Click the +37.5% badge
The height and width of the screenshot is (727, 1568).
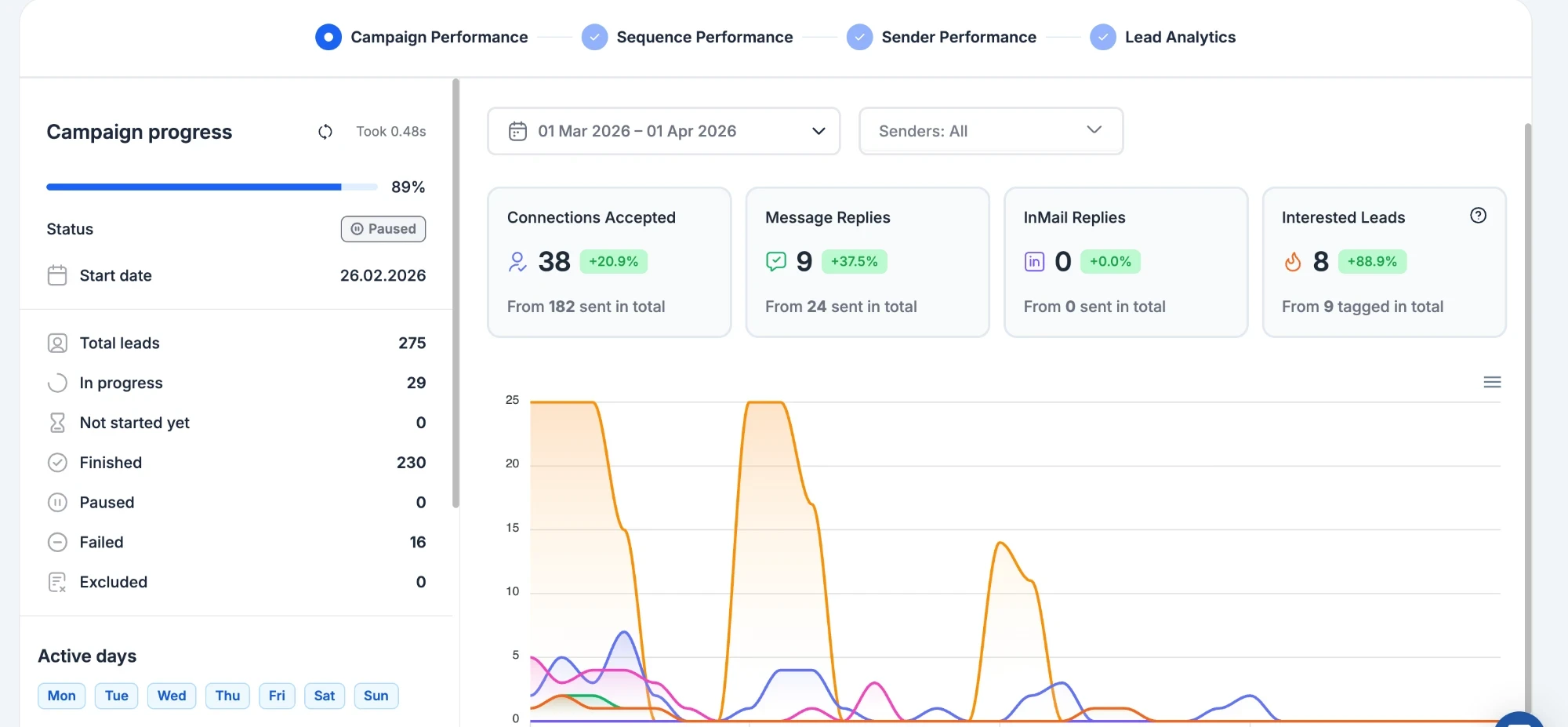855,261
